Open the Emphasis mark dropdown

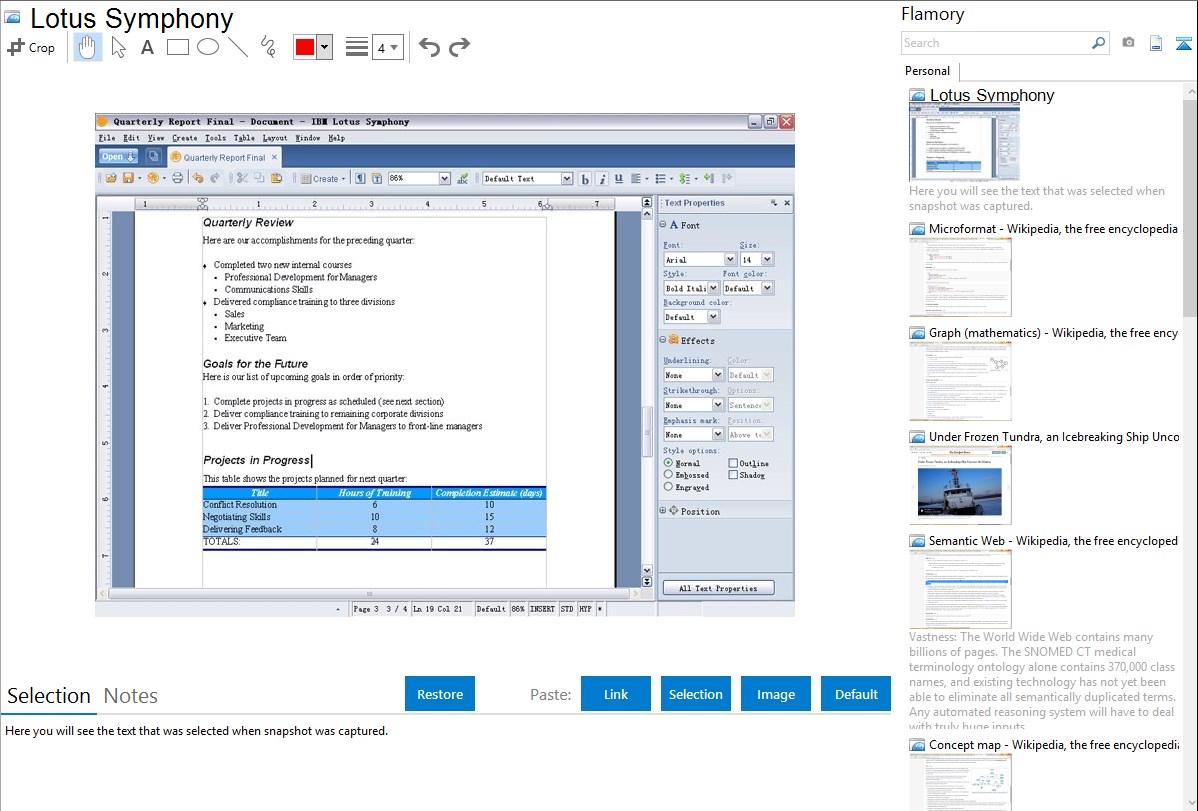tap(717, 434)
